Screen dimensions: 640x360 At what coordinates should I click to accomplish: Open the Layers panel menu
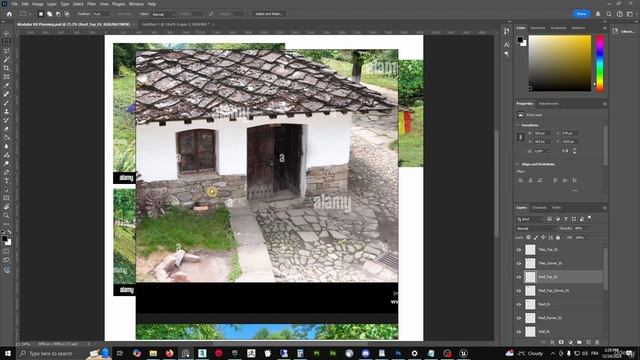pos(604,208)
